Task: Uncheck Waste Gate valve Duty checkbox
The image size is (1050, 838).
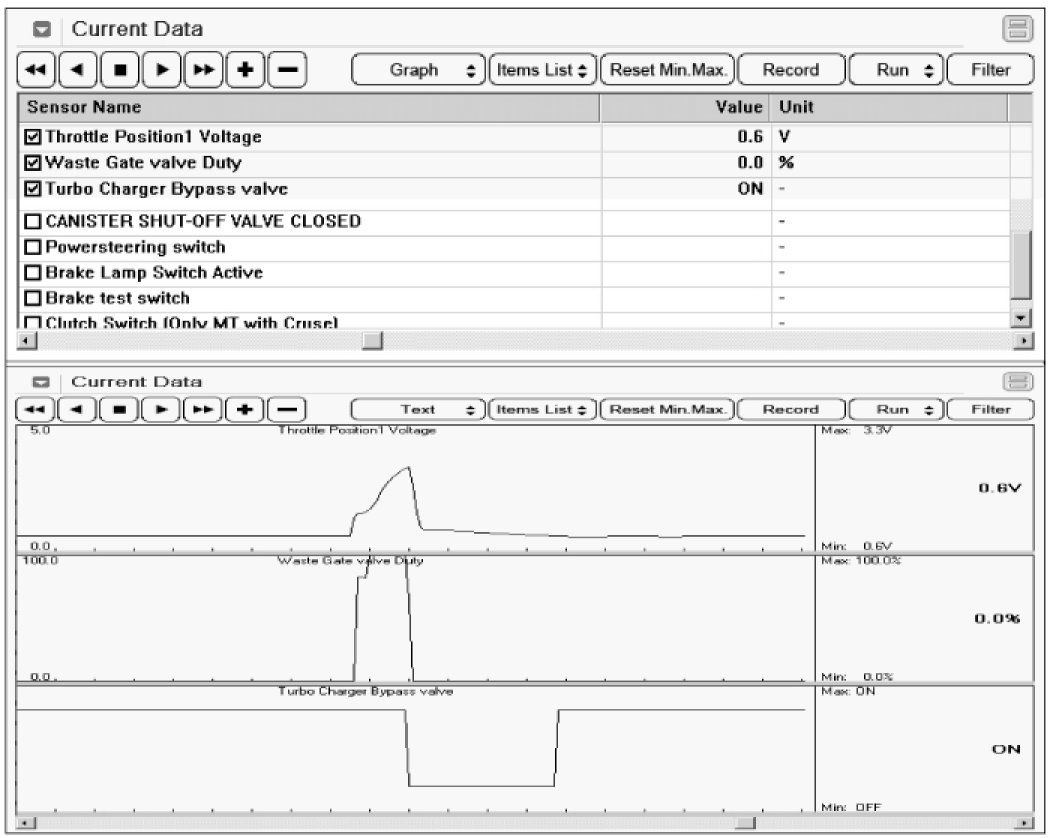Action: click(33, 163)
